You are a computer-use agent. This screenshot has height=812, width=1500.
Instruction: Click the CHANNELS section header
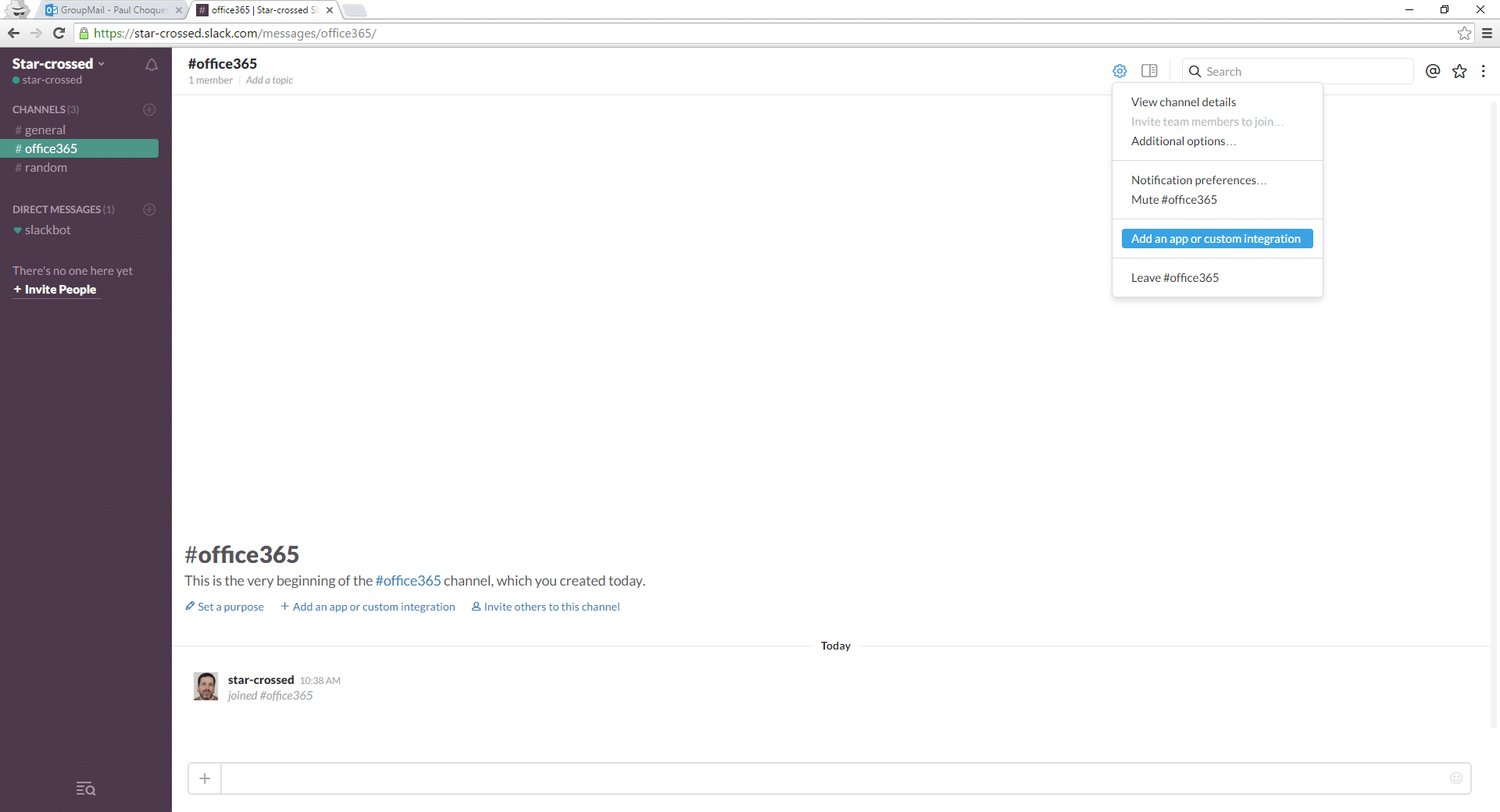click(45, 109)
